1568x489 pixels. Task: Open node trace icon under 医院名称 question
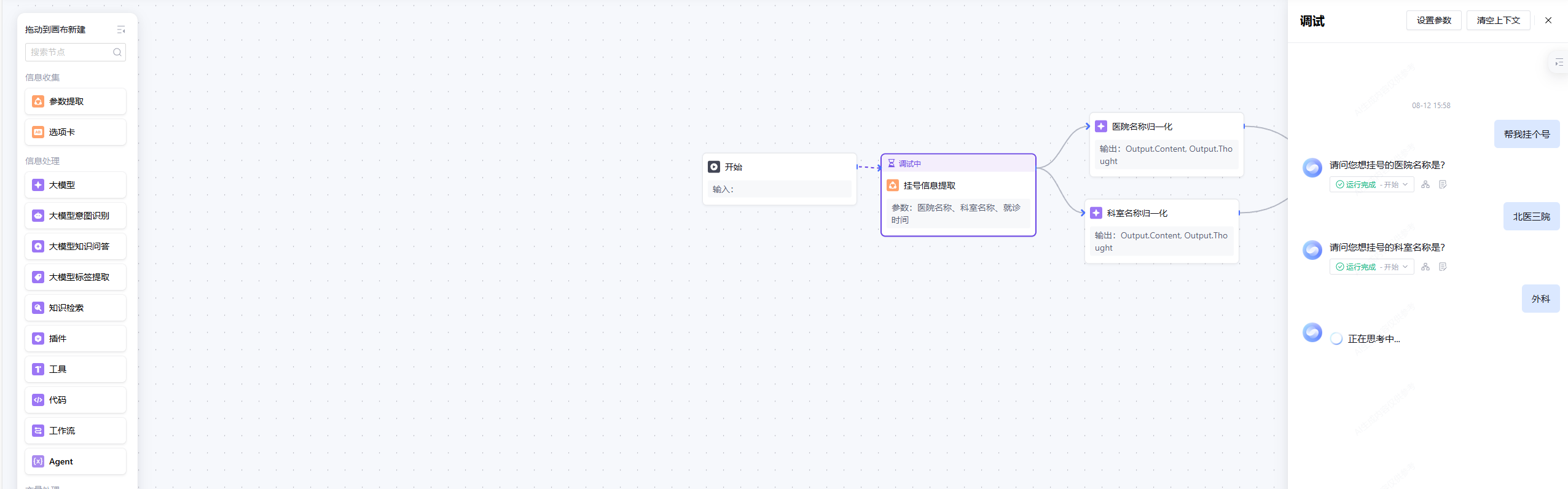[1425, 184]
